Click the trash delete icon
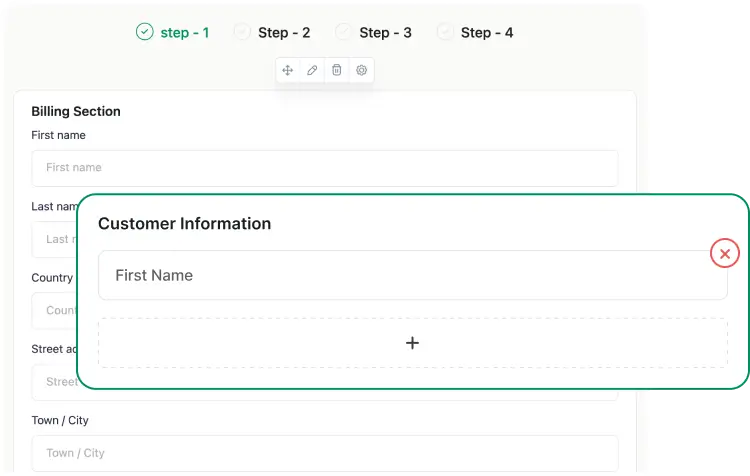This screenshot has height=476, width=750. coord(337,70)
